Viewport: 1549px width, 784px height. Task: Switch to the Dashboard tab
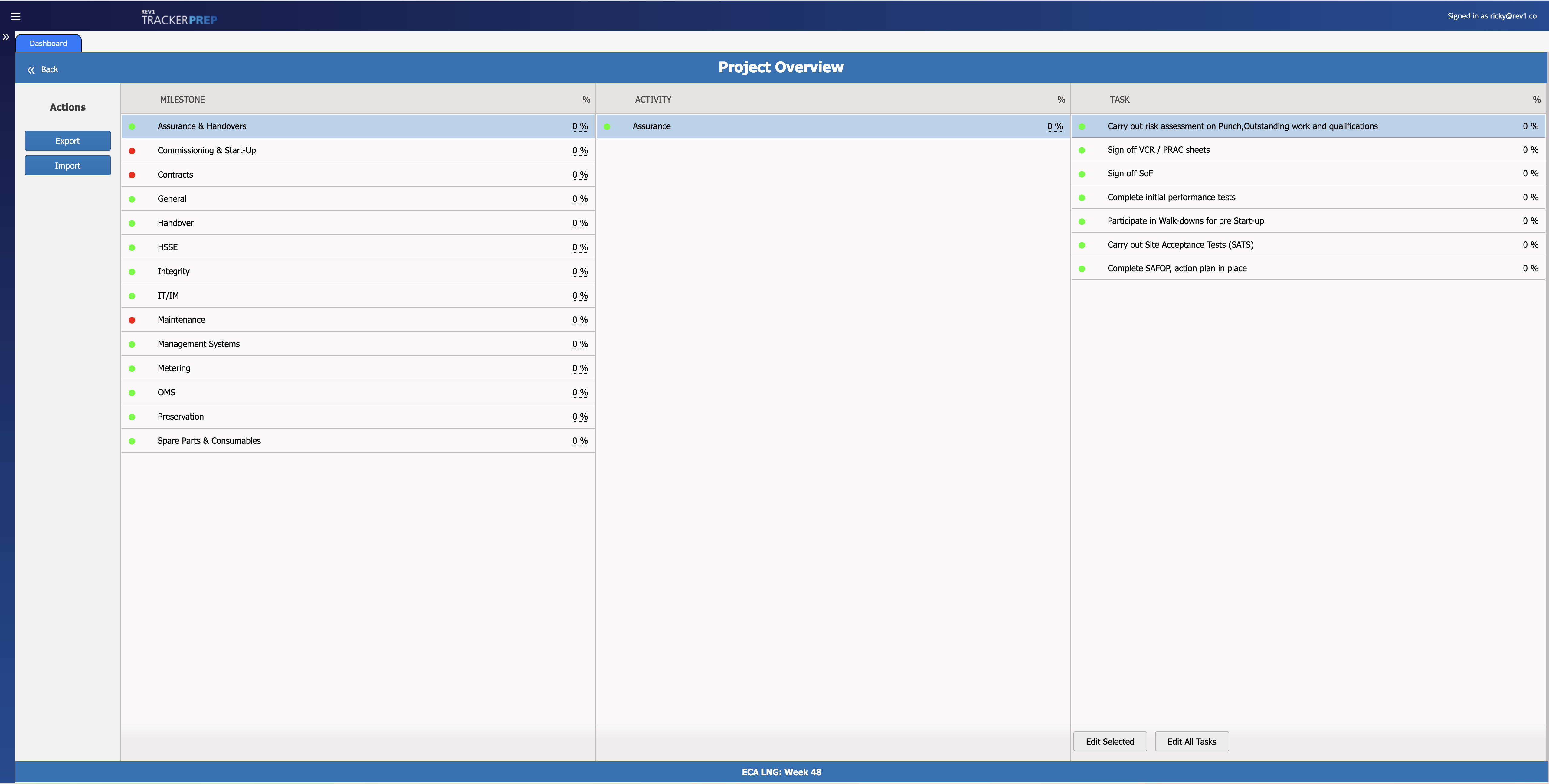48,43
